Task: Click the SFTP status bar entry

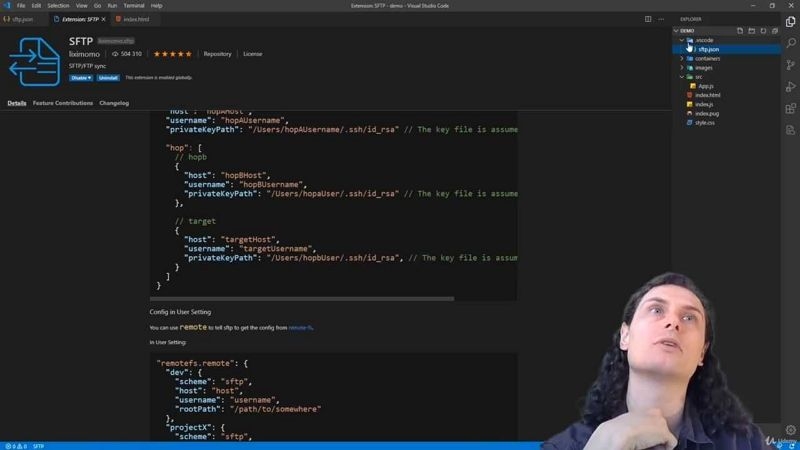Action: click(x=38, y=446)
